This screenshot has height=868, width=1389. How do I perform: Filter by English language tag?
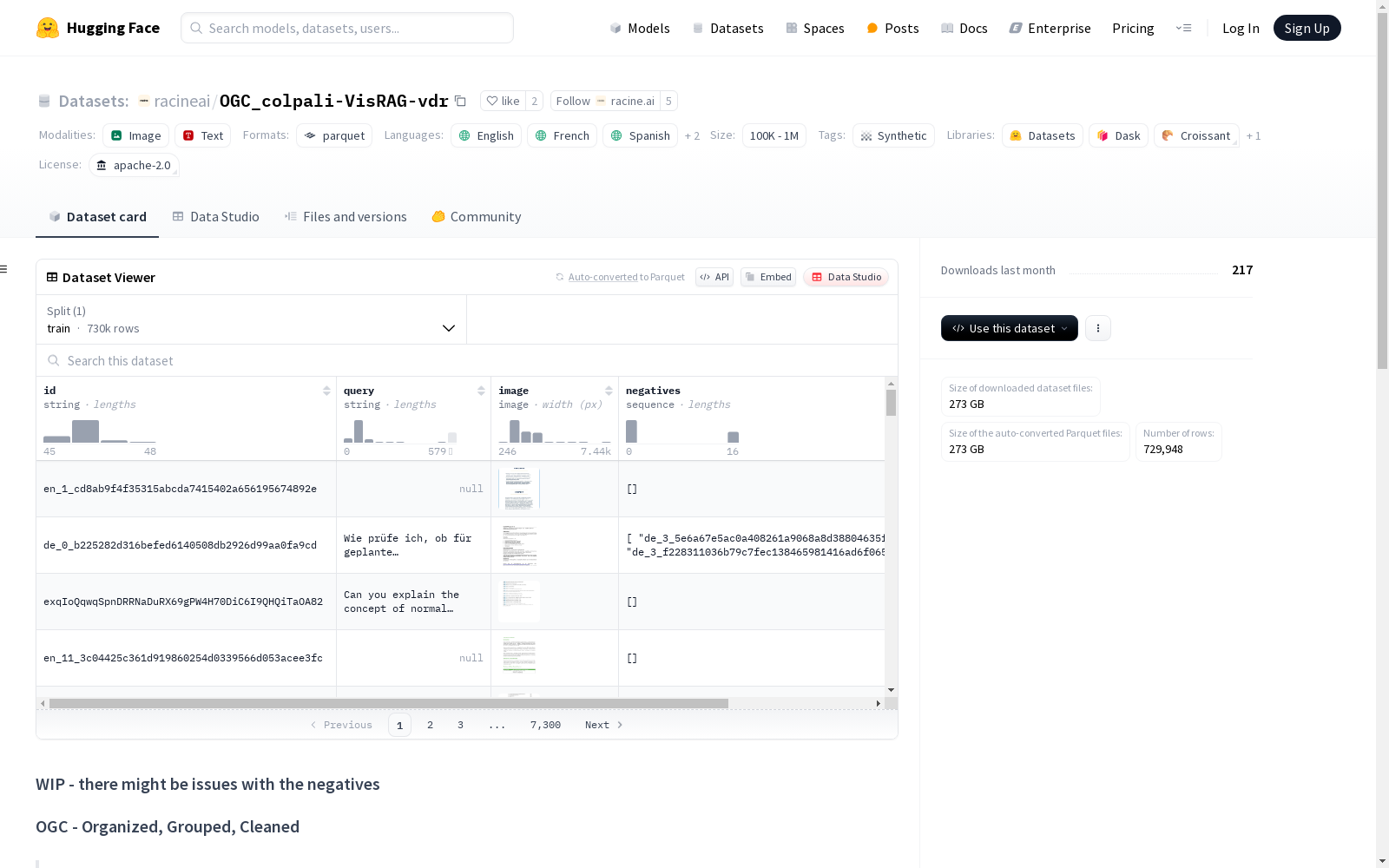[486, 135]
